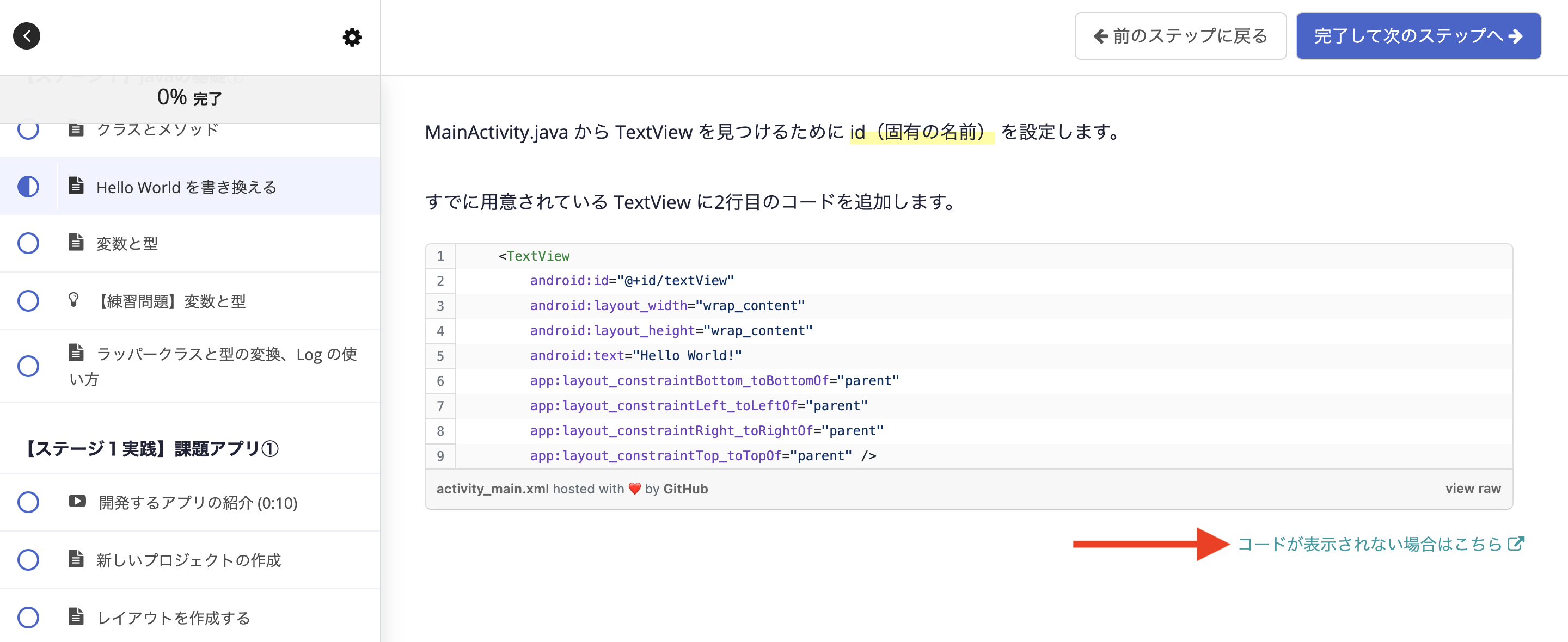Click line number 5 in code
Screen dimensions: 1568x642
pos(440,356)
